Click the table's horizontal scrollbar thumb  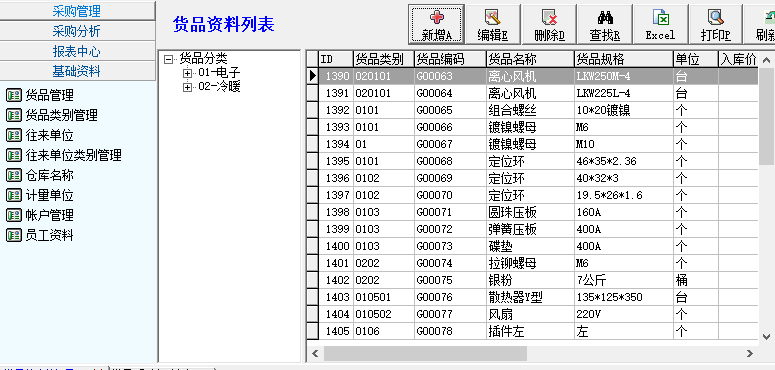tap(425, 353)
